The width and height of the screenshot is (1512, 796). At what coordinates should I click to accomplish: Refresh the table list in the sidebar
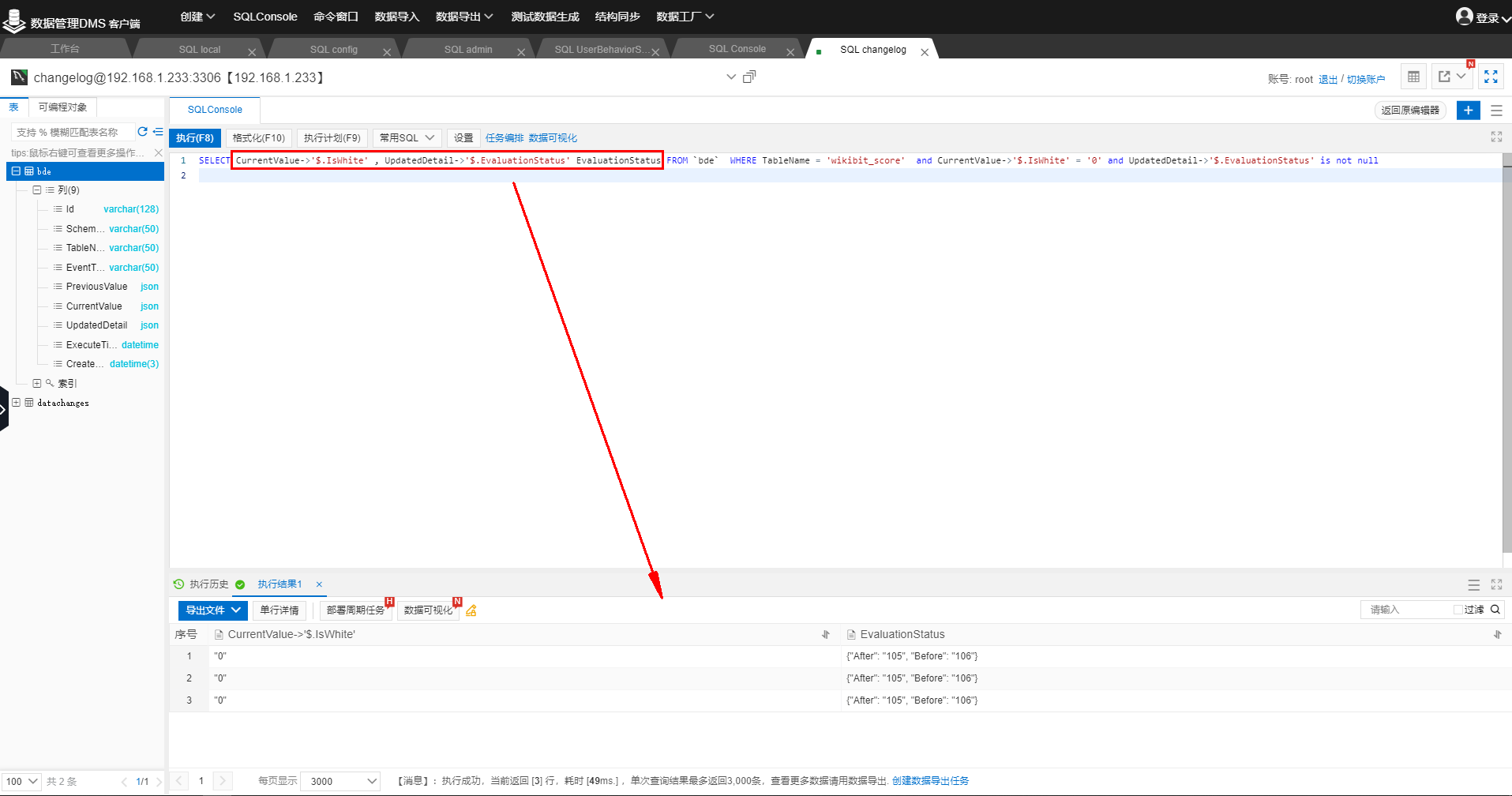(x=142, y=132)
